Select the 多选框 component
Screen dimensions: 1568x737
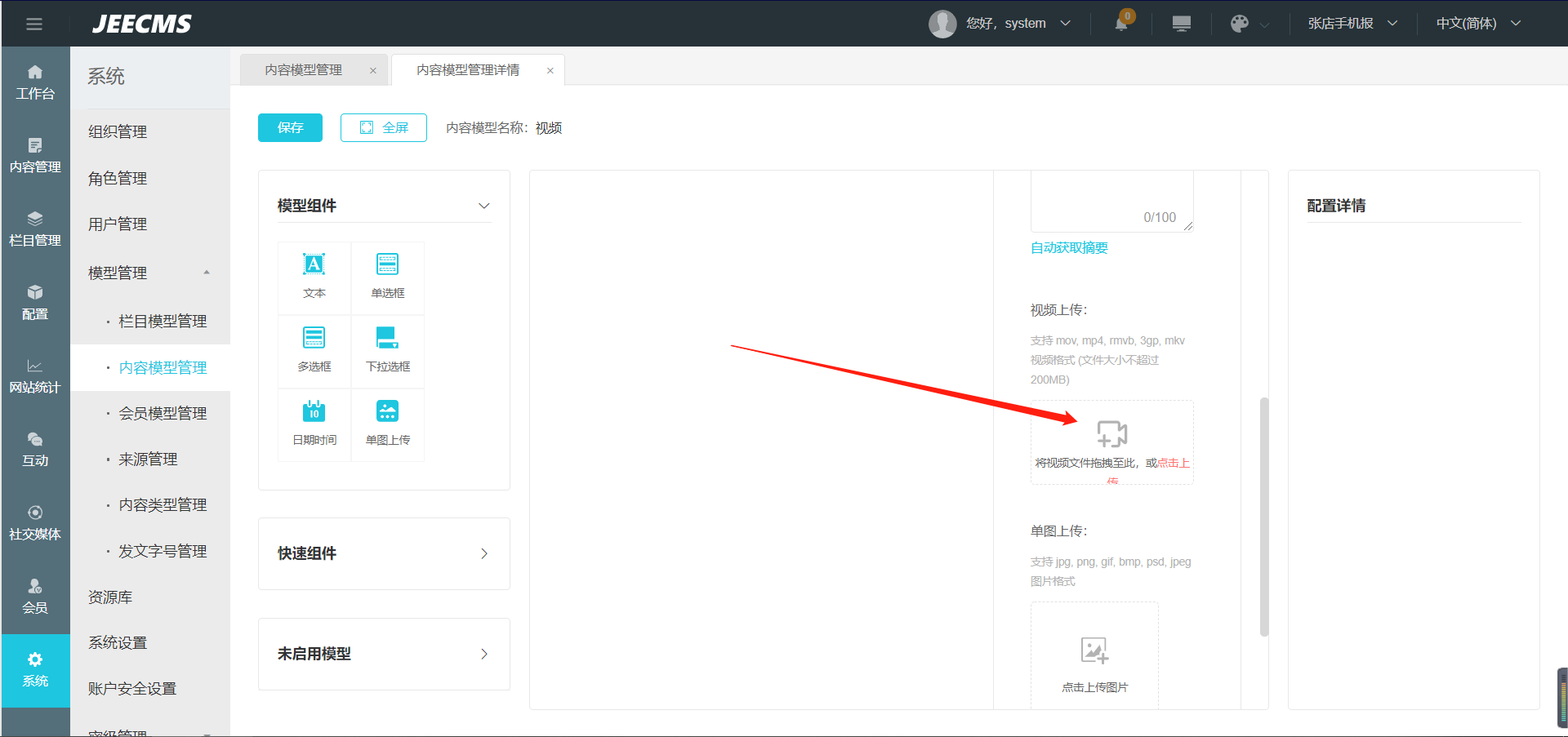314,352
